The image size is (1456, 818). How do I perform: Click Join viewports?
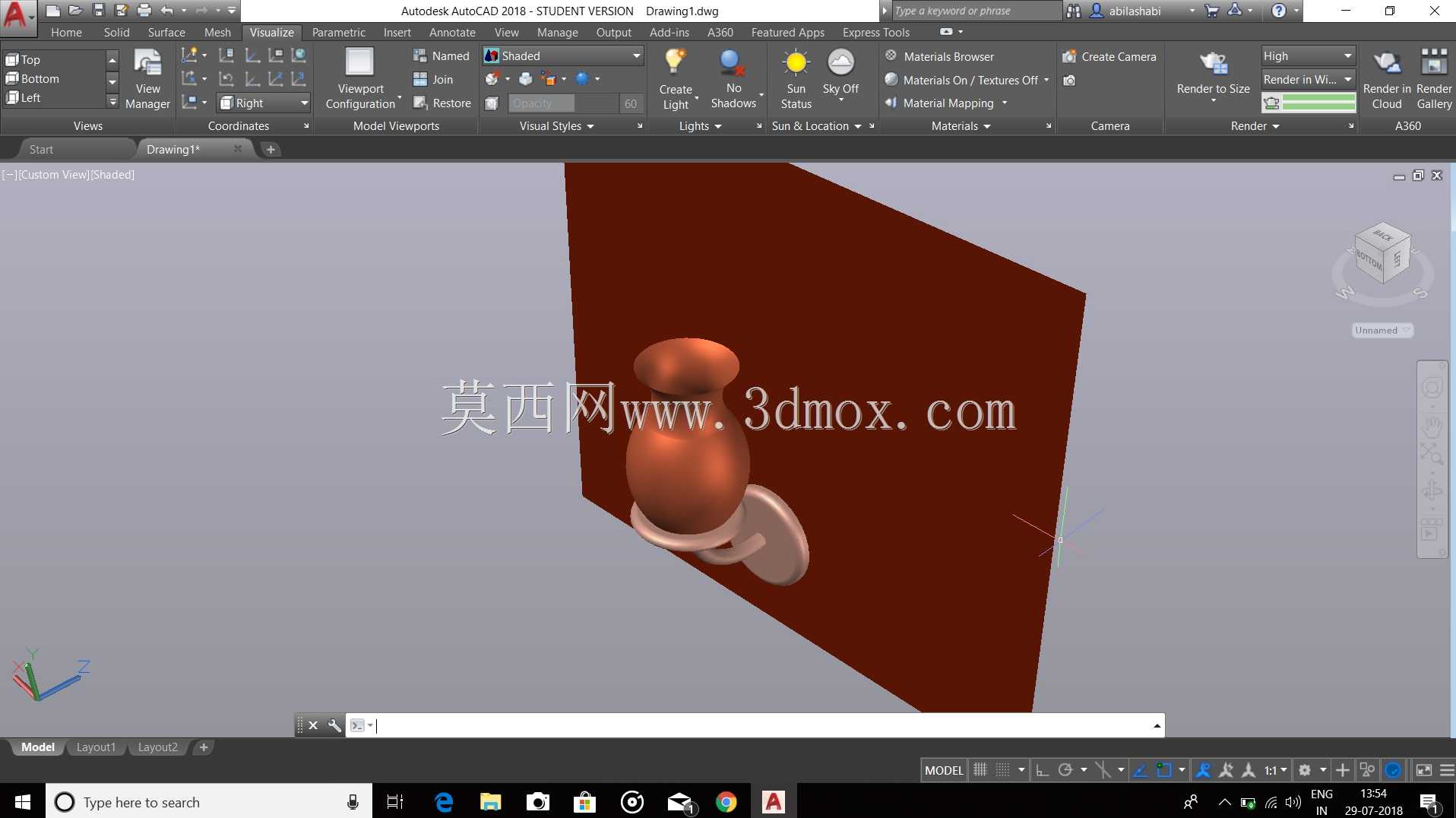433,80
